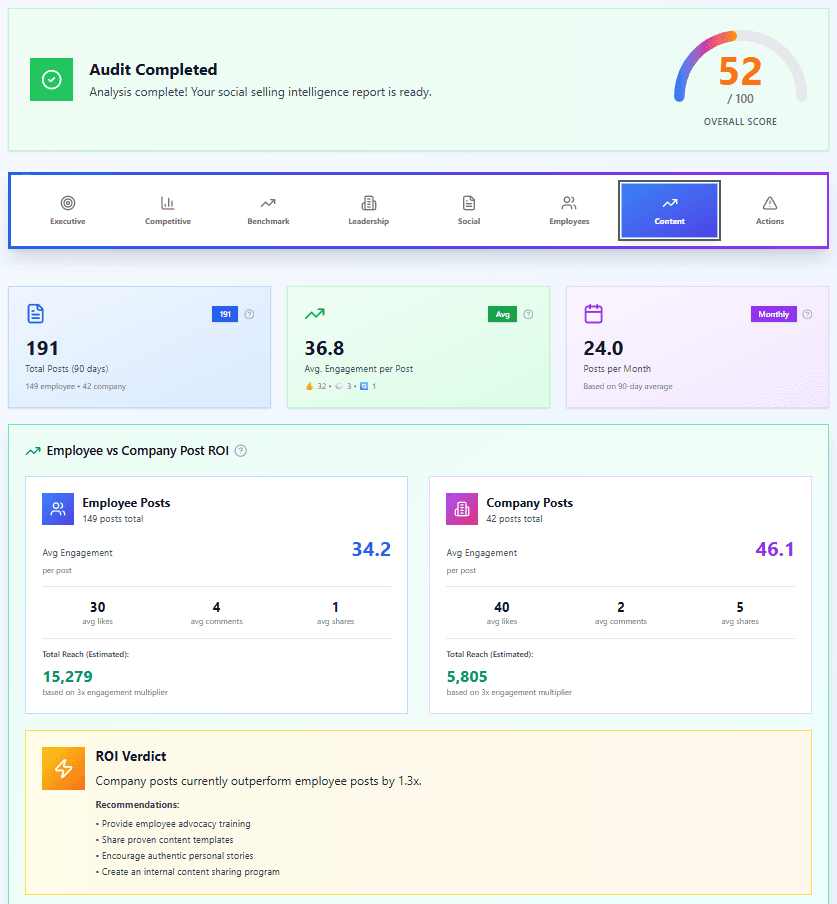Click the 46.1 company avg engagement value
837x904 pixels.
[775, 549]
